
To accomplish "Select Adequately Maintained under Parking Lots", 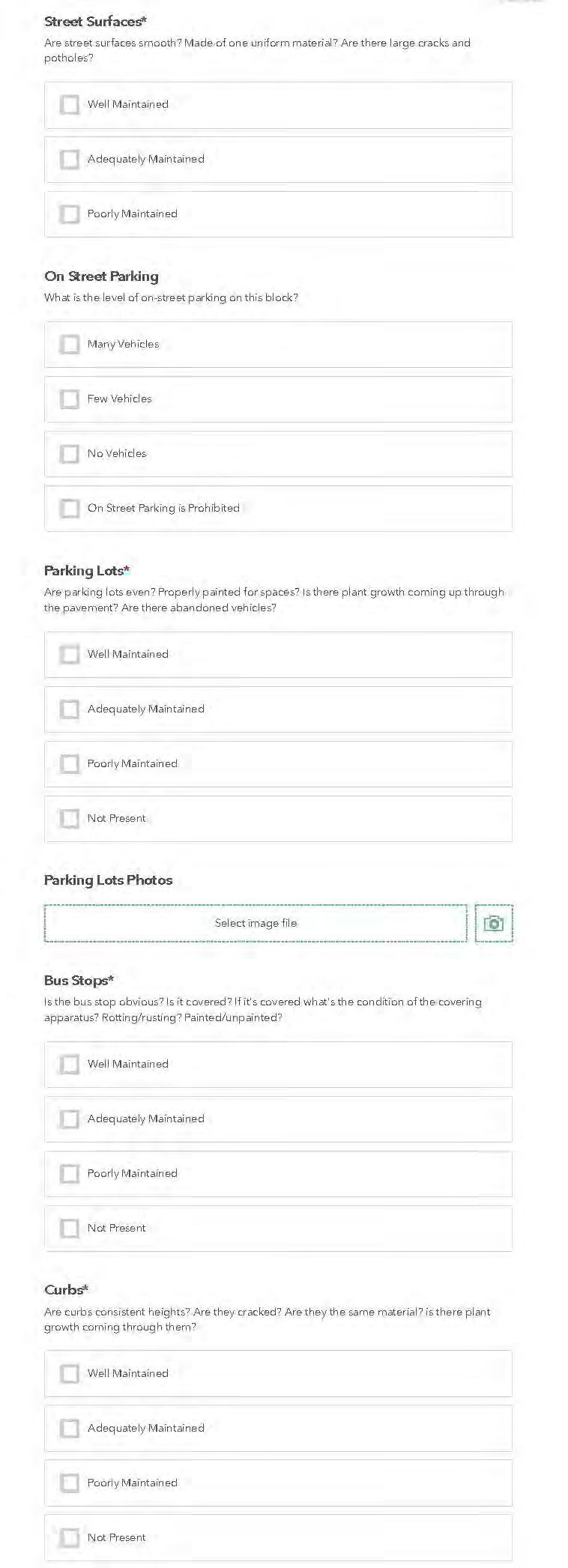I will coord(70,709).
